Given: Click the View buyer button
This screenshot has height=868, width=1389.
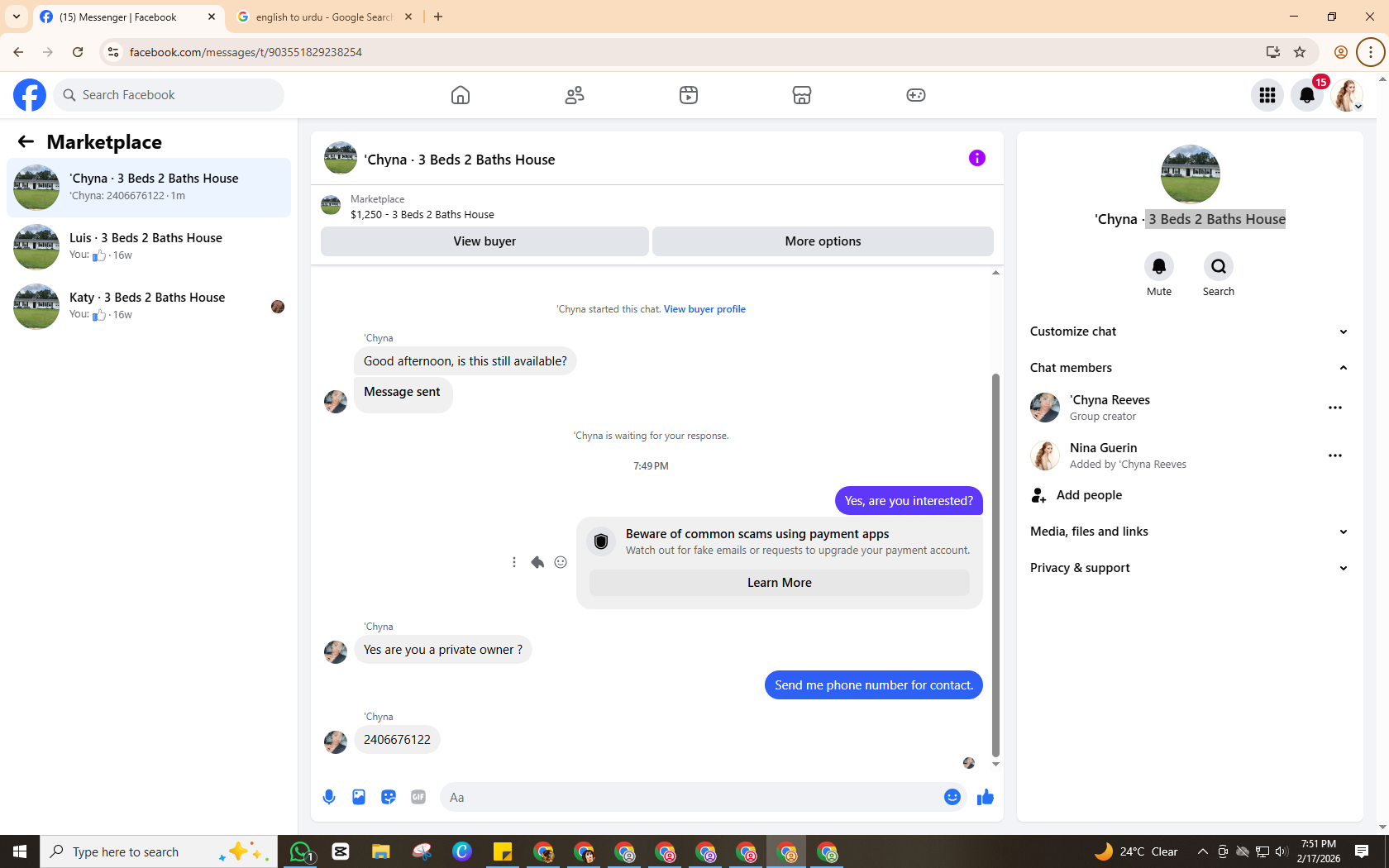Looking at the screenshot, I should (484, 241).
